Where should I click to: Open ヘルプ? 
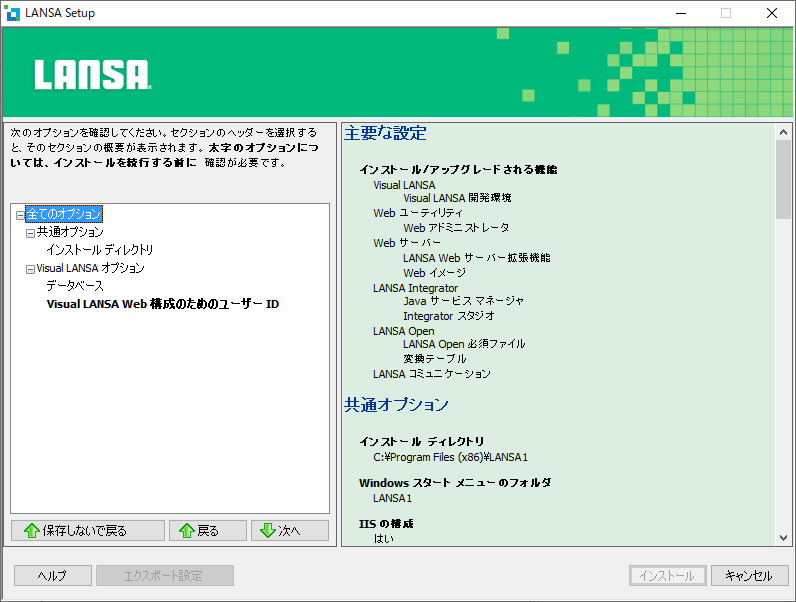click(x=53, y=576)
